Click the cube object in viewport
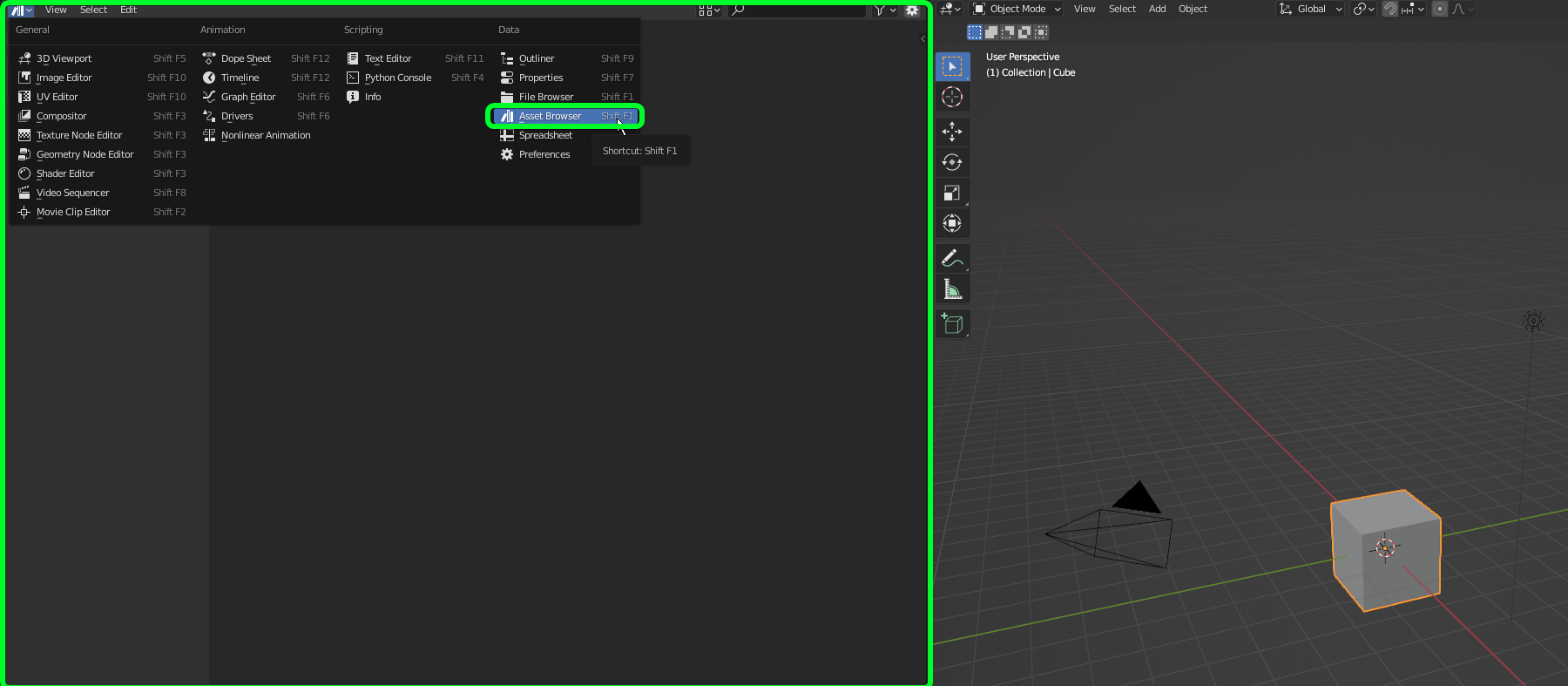The height and width of the screenshot is (686, 1568). click(1385, 550)
